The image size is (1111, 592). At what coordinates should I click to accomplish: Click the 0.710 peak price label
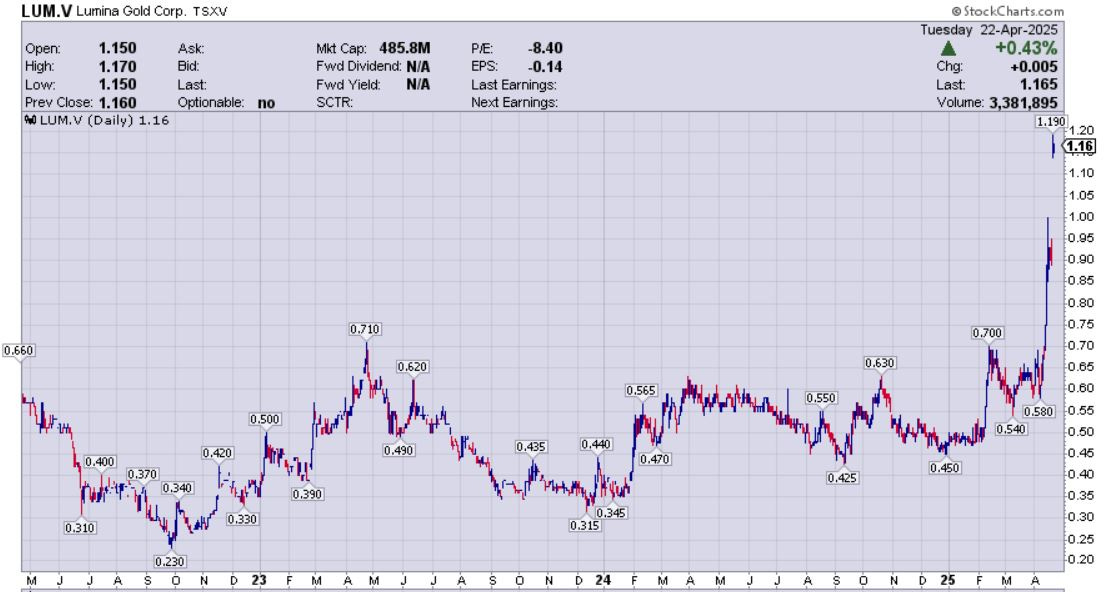(365, 329)
